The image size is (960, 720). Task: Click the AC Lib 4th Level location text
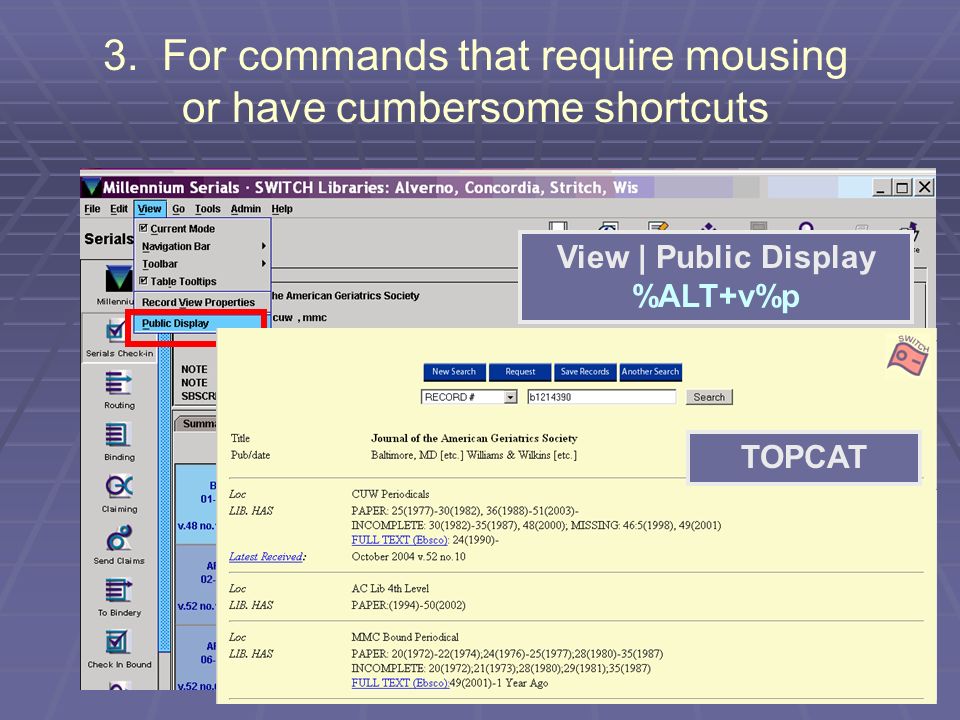click(390, 588)
